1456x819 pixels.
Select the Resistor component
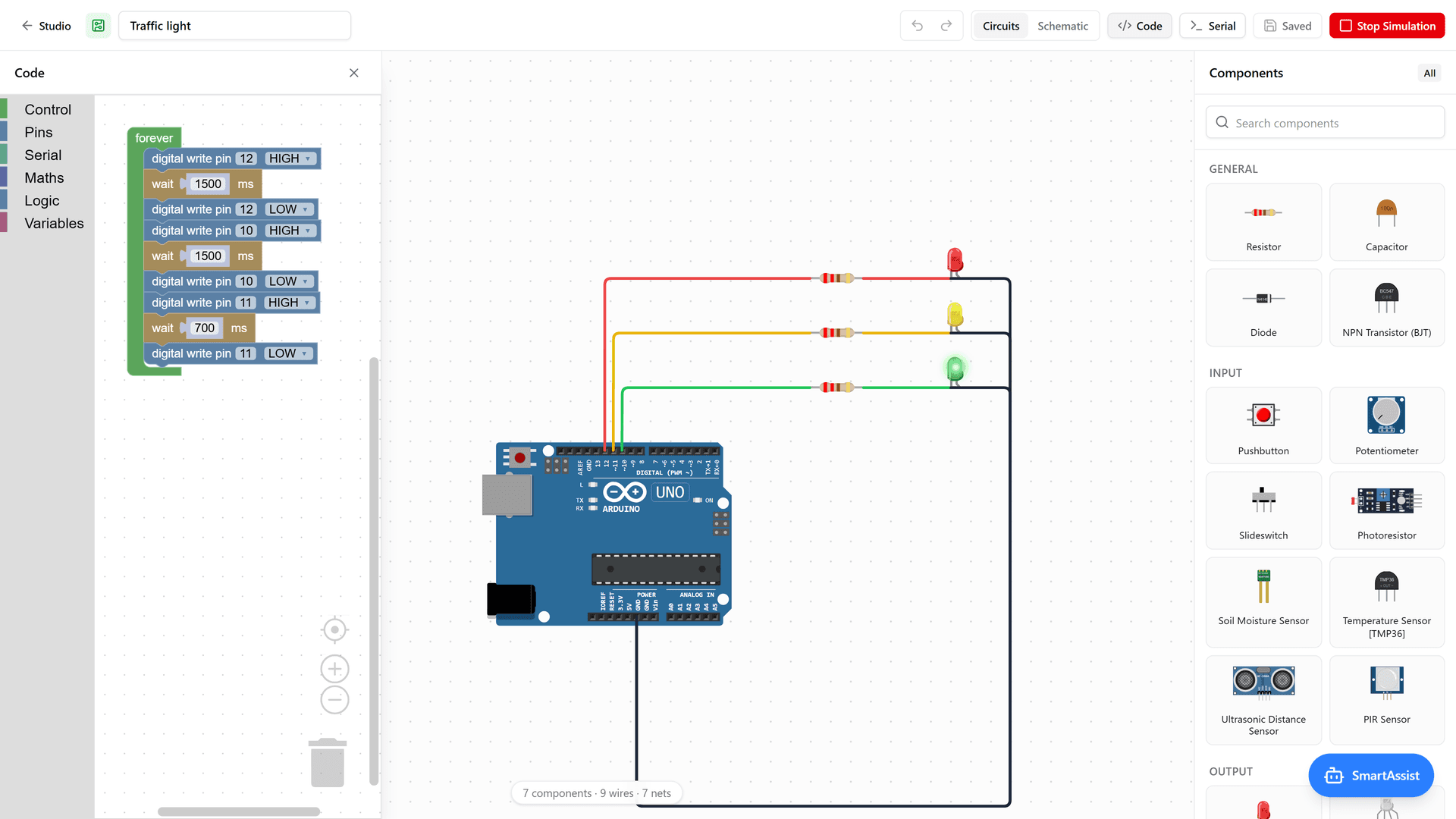pos(1263,222)
